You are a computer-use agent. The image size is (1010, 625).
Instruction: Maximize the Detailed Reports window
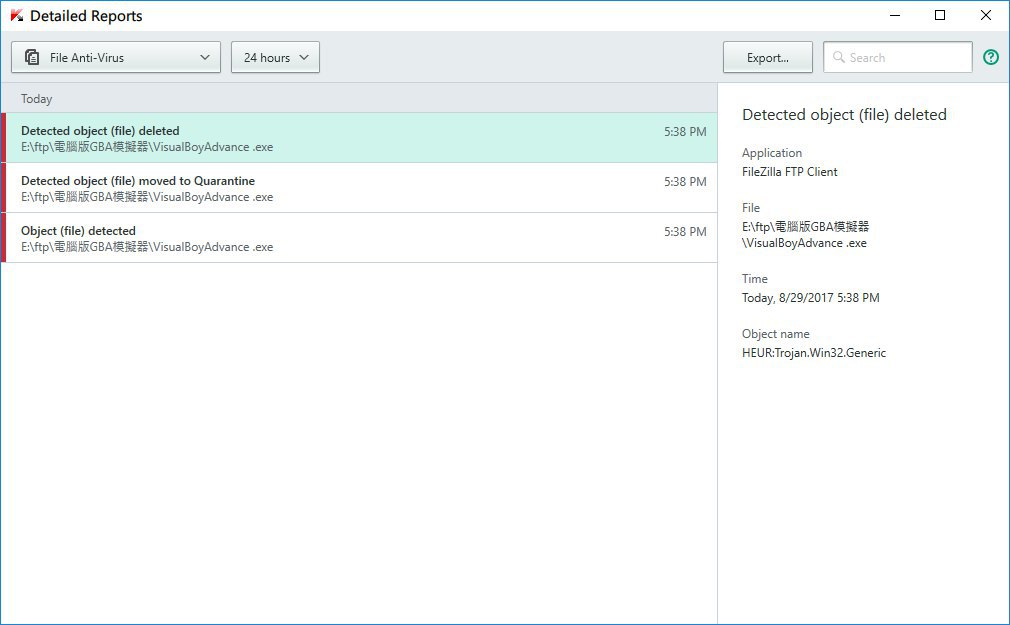coord(940,15)
